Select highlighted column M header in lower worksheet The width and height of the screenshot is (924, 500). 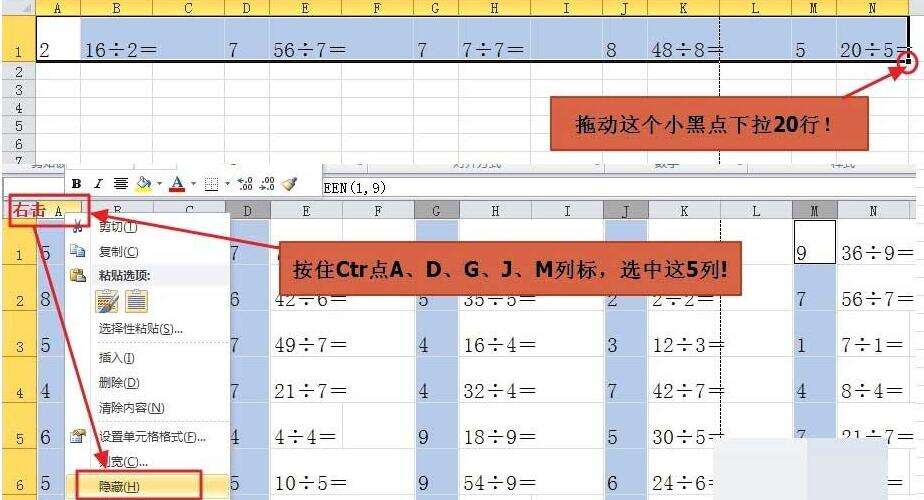(814, 210)
